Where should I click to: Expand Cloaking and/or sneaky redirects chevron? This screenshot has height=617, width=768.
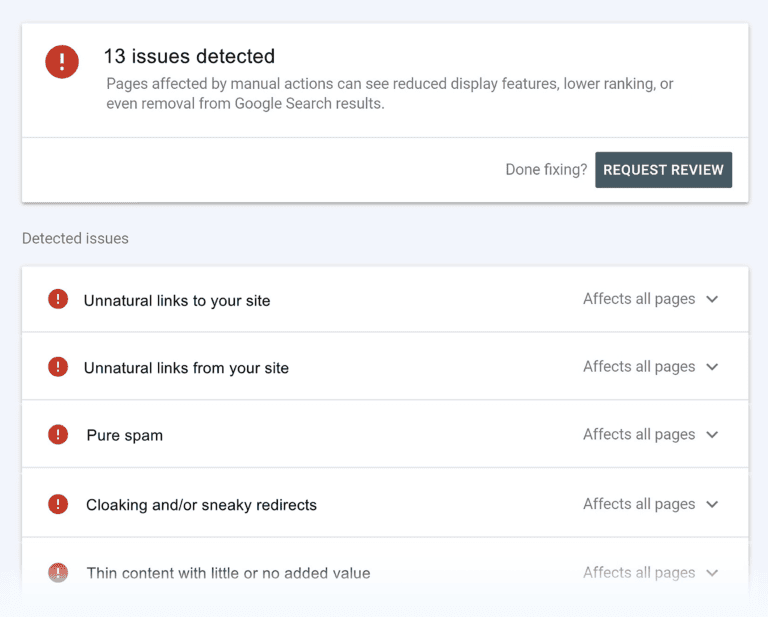pos(712,504)
